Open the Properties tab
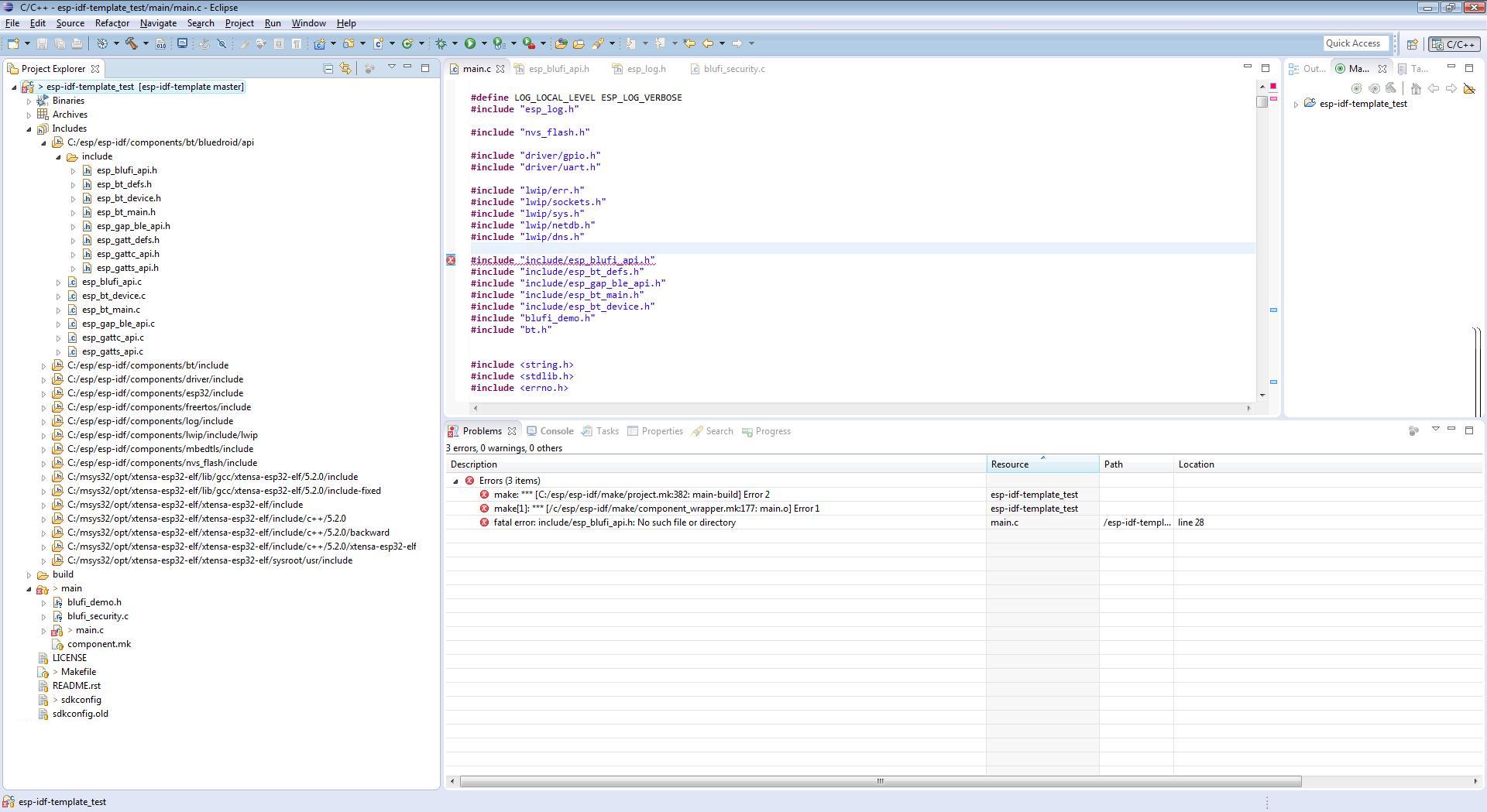The width and height of the screenshot is (1487, 812). click(655, 431)
